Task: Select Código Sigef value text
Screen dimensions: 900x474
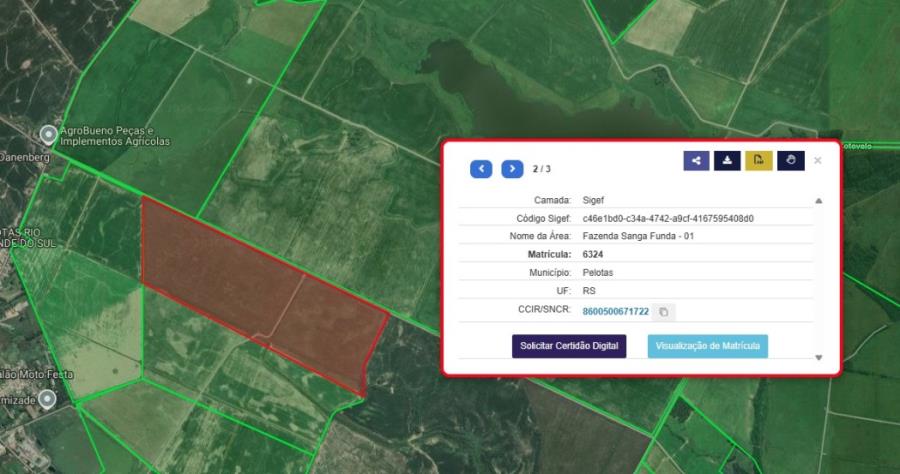Action: click(668, 219)
